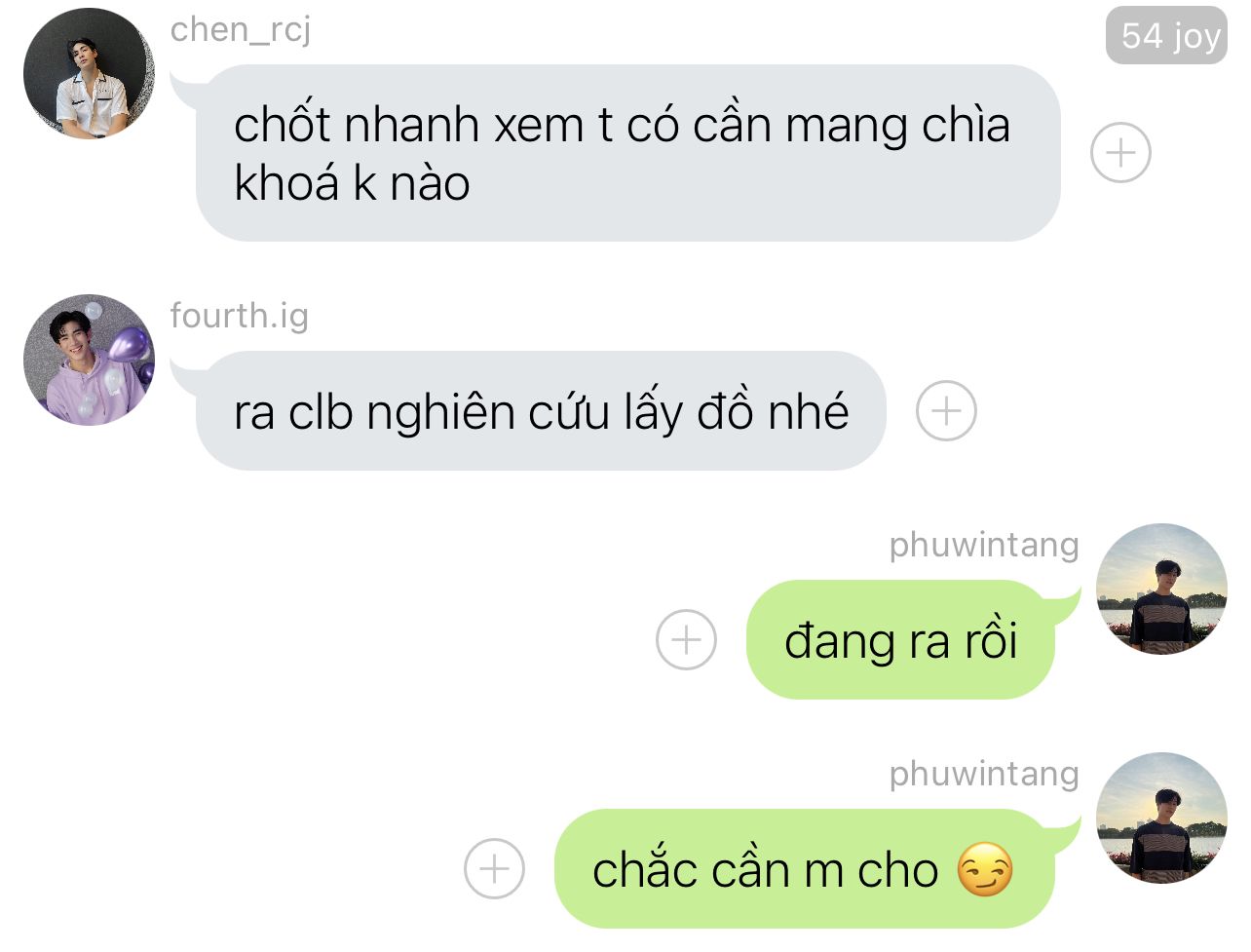Open the chen_rcj profile picture
Viewport: 1251px width, 952px height.
click(89, 74)
